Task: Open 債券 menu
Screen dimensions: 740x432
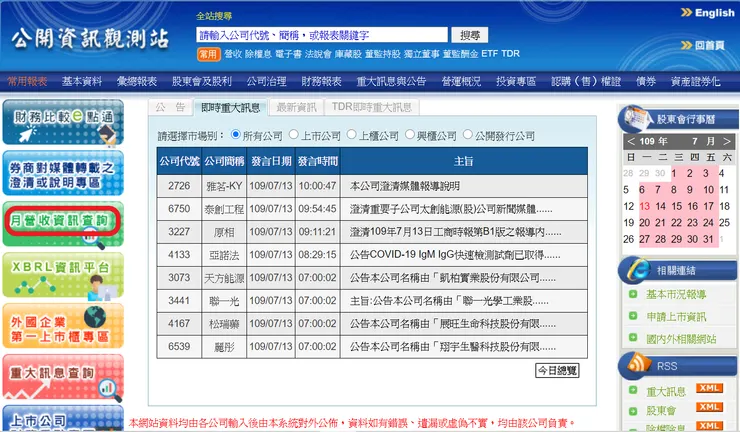Action: (x=646, y=81)
